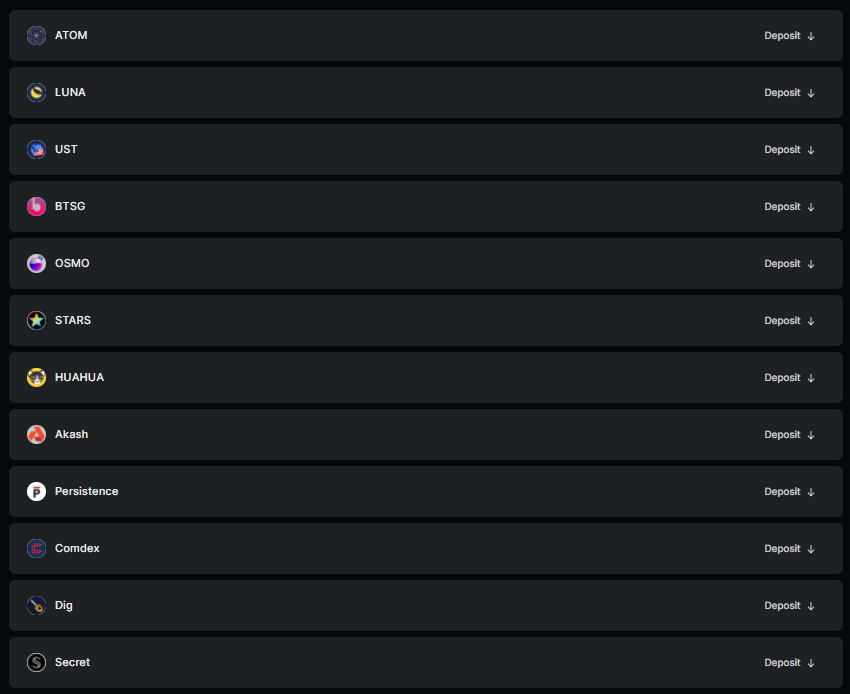The width and height of the screenshot is (850, 694).
Task: Click the red Akash logo icon
Action: click(36, 434)
